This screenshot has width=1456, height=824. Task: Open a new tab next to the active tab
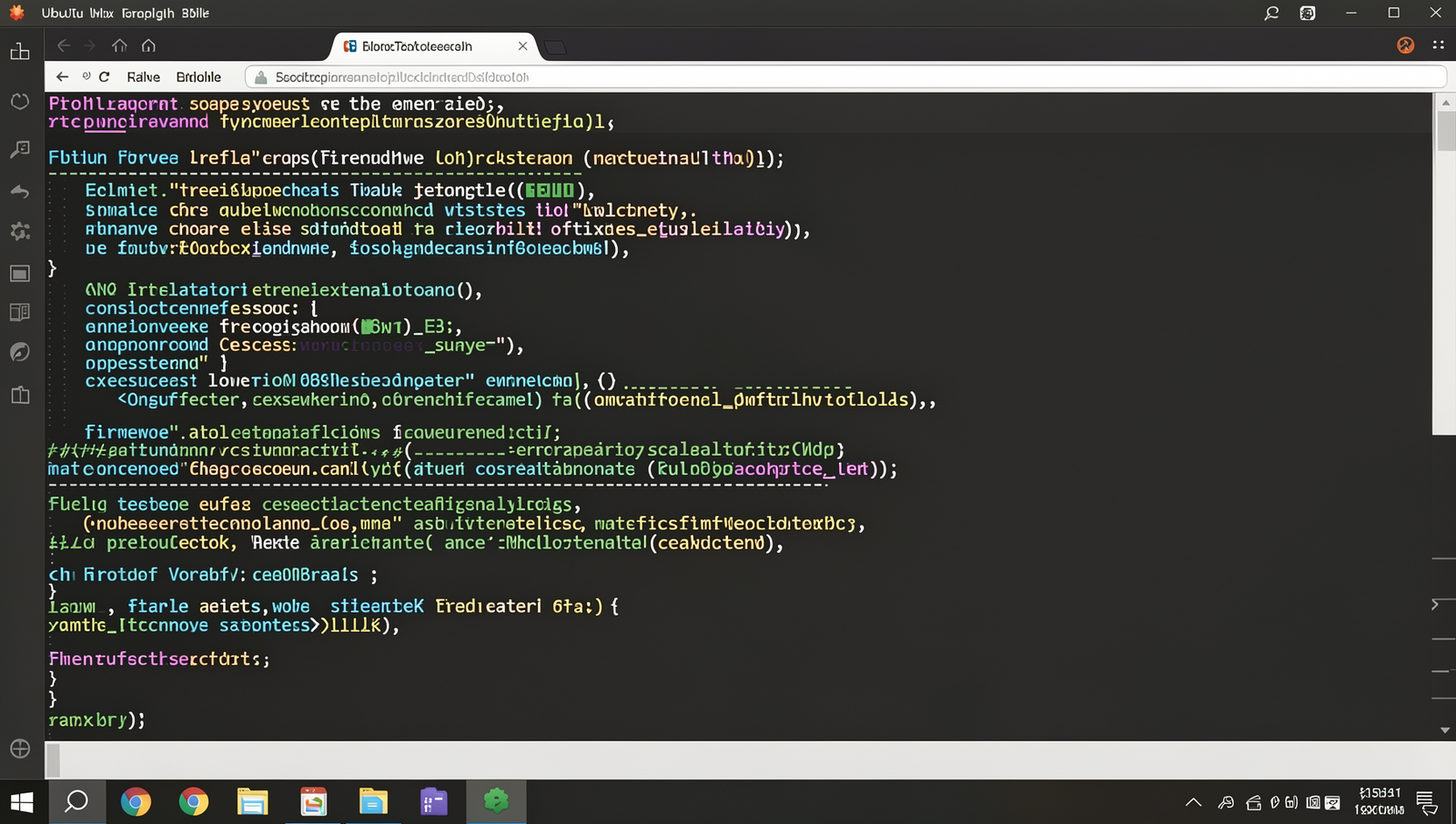[555, 47]
